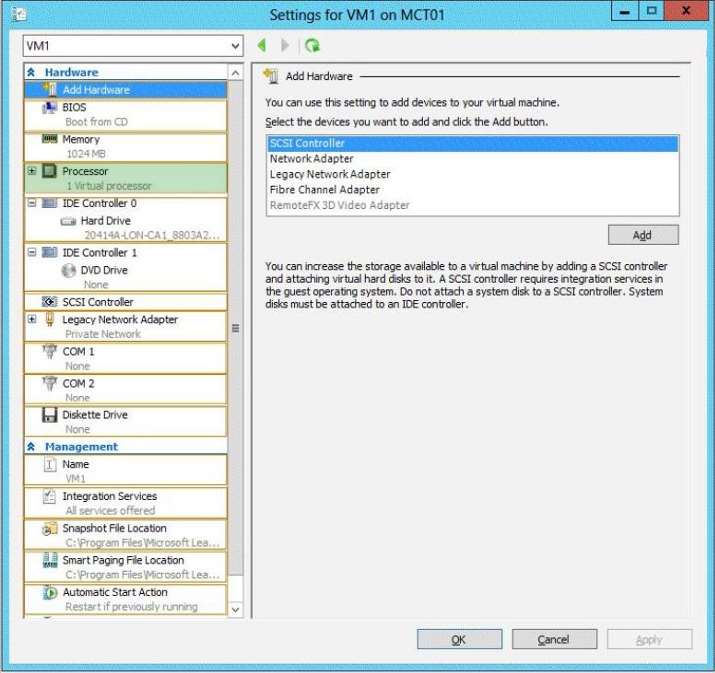Expand the Processor node
Viewport: 715px width, 673px height.
tap(32, 171)
